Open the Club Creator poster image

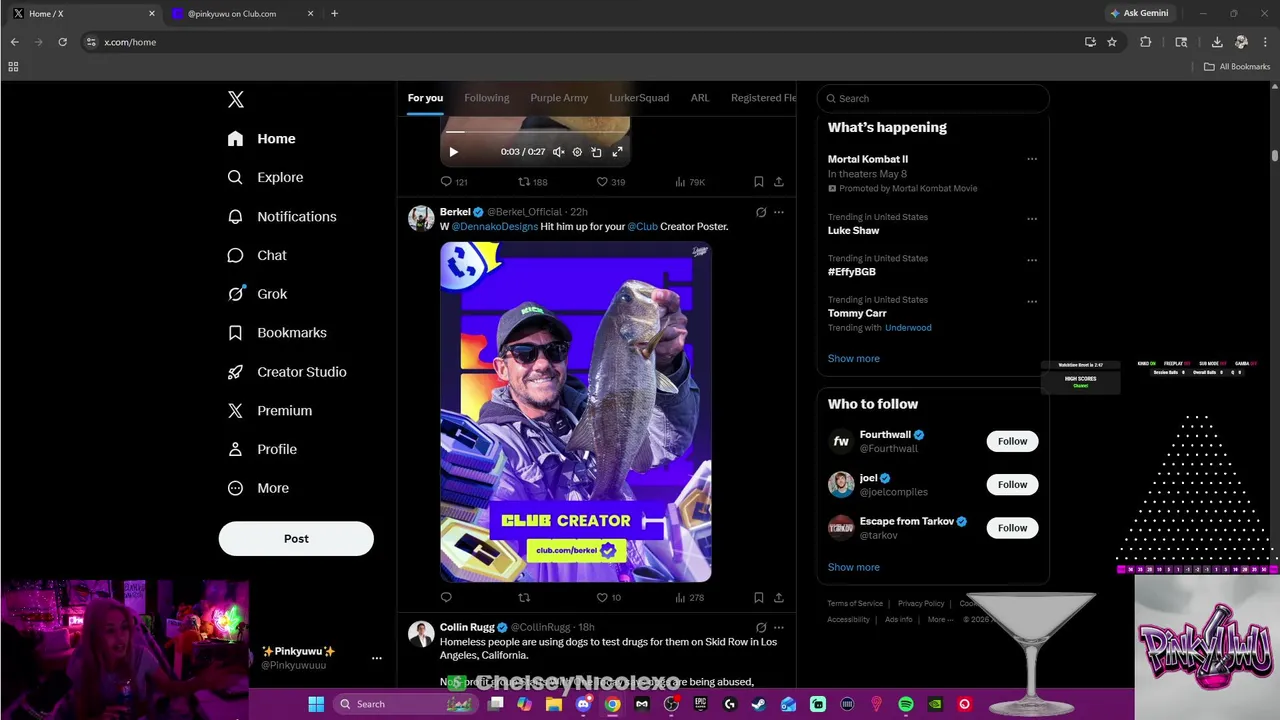pos(576,412)
